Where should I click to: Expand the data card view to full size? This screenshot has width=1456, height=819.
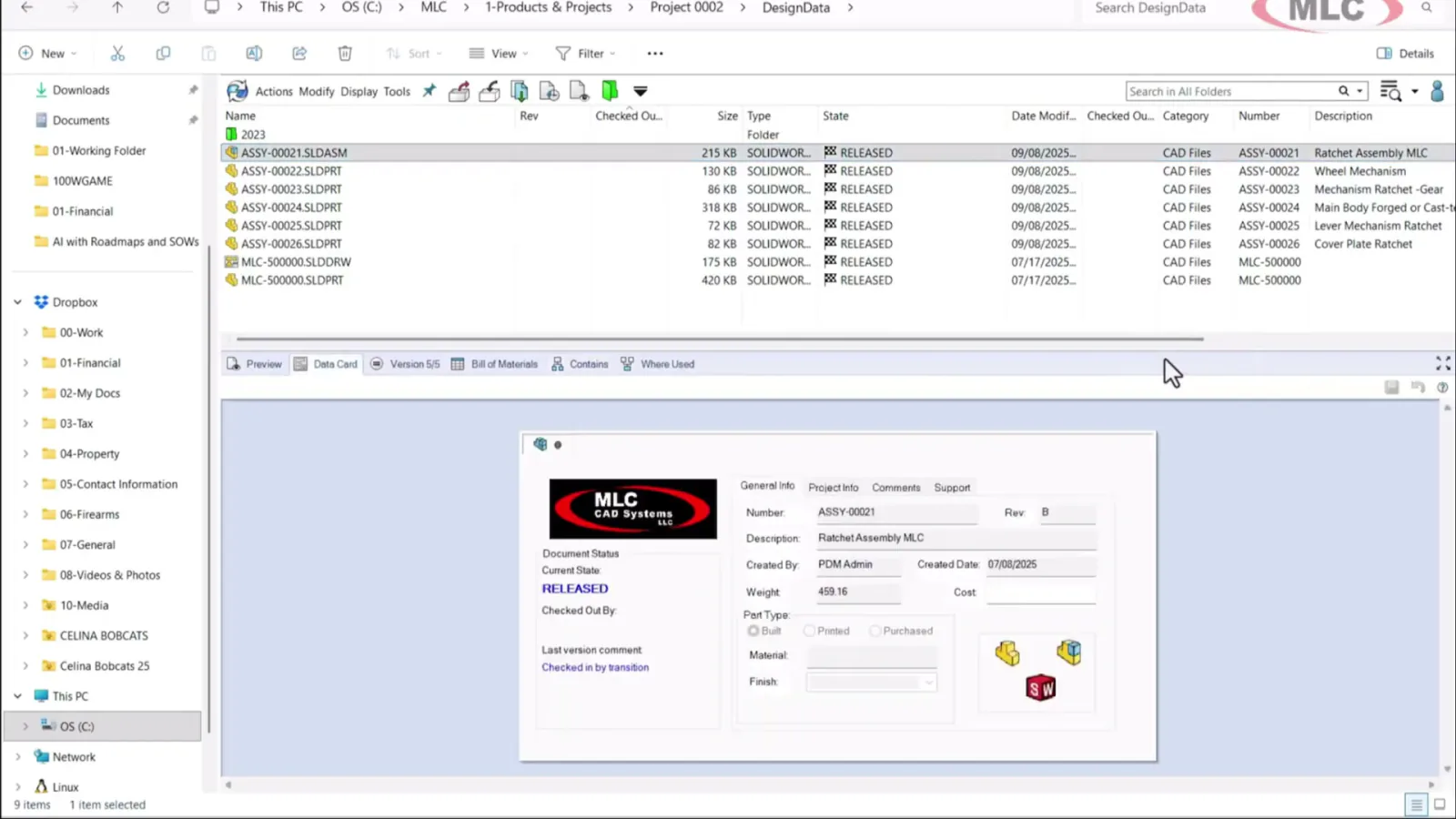[x=1443, y=363]
